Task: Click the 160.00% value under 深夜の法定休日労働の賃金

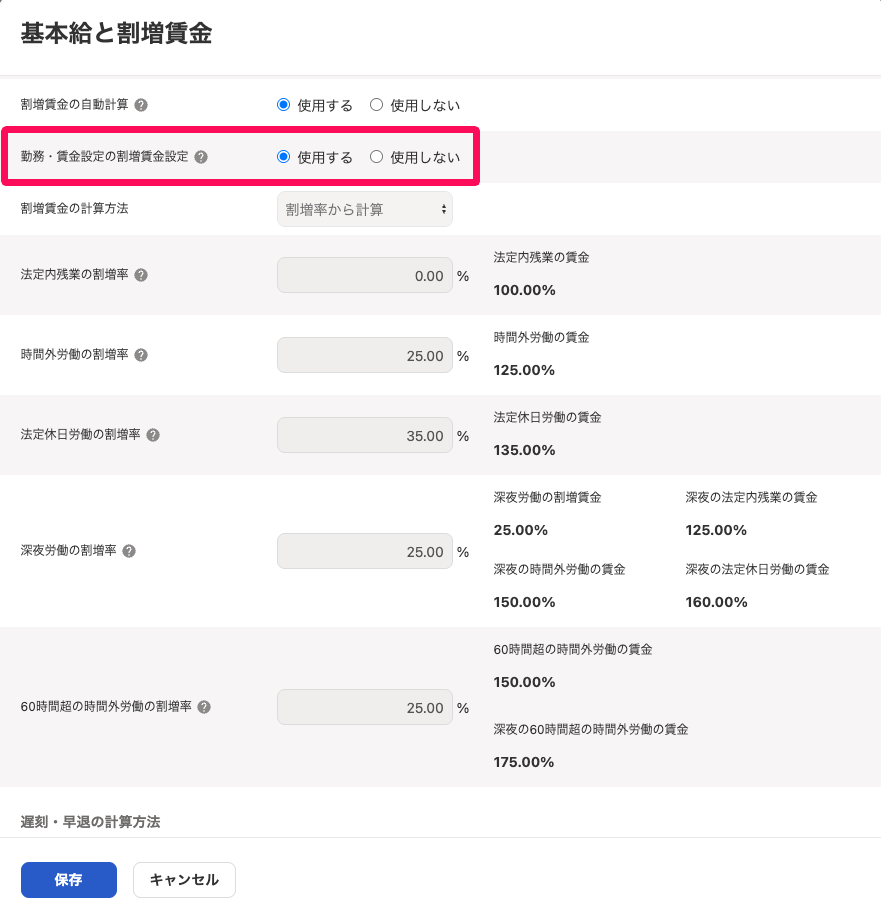Action: 717,602
